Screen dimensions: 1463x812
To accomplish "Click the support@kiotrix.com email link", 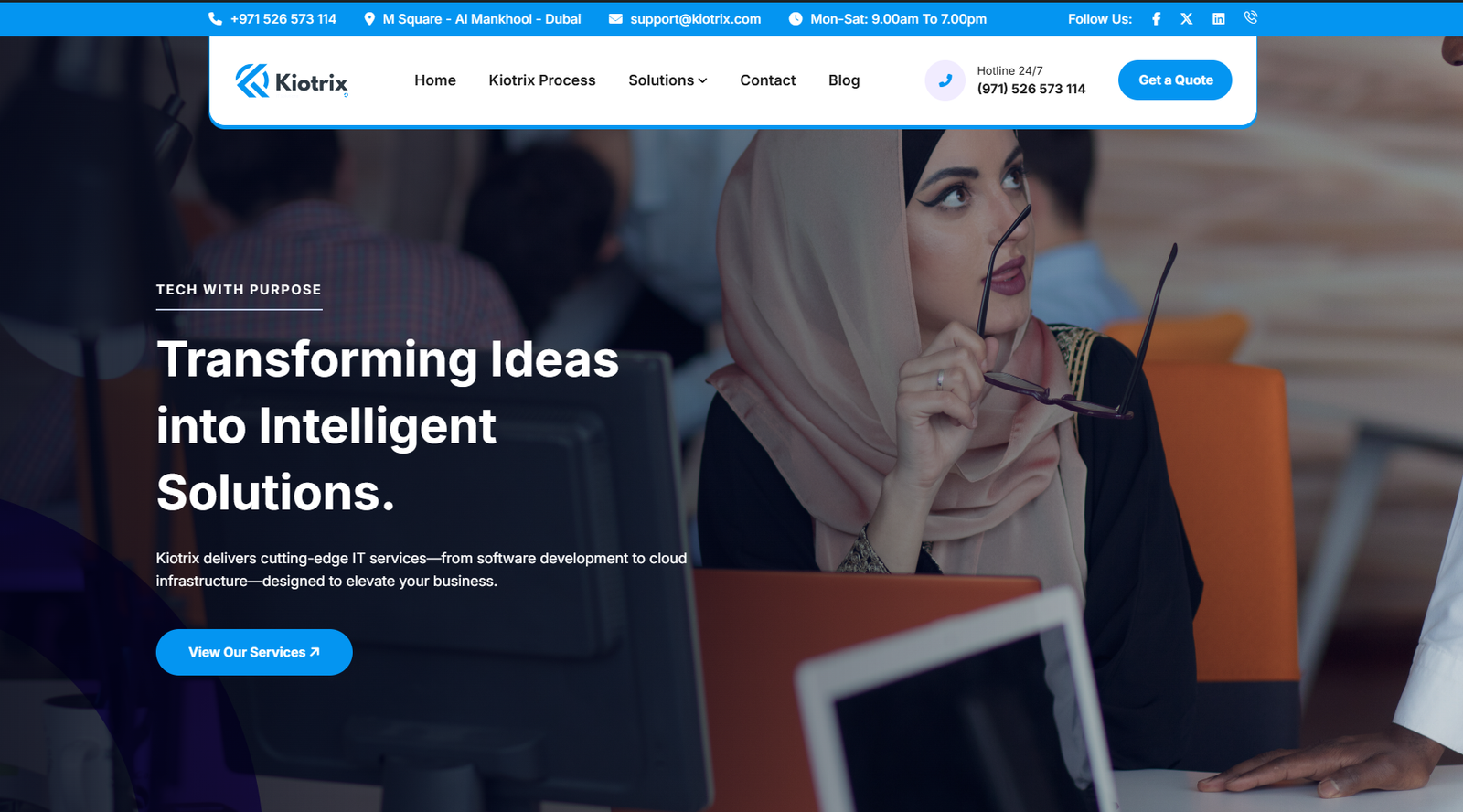I will coord(696,18).
